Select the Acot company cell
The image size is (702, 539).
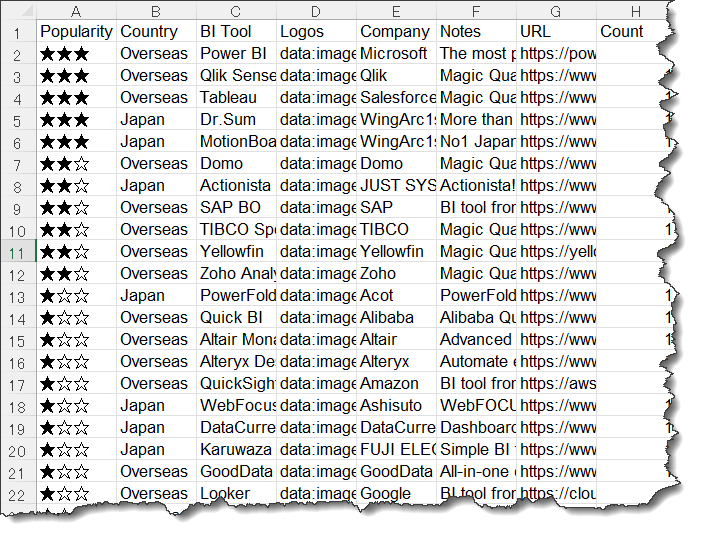(397, 295)
